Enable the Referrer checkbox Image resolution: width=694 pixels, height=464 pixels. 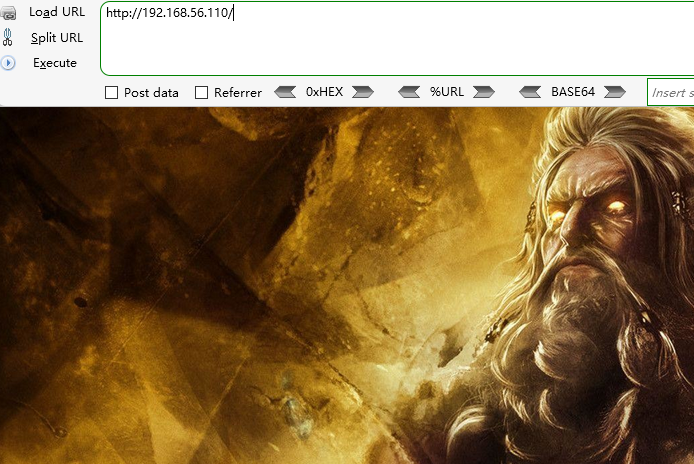coord(201,93)
